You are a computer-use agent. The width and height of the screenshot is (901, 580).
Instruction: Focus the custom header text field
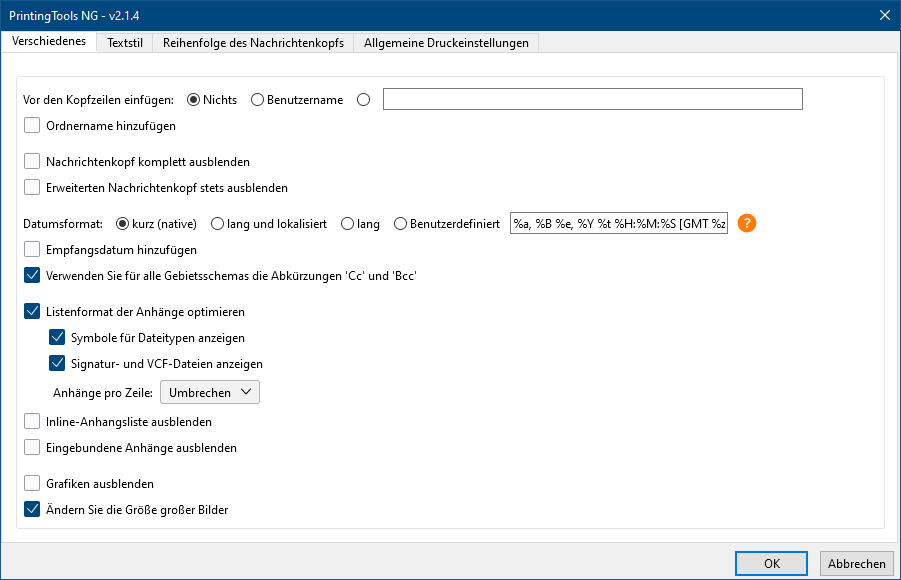[x=592, y=99]
